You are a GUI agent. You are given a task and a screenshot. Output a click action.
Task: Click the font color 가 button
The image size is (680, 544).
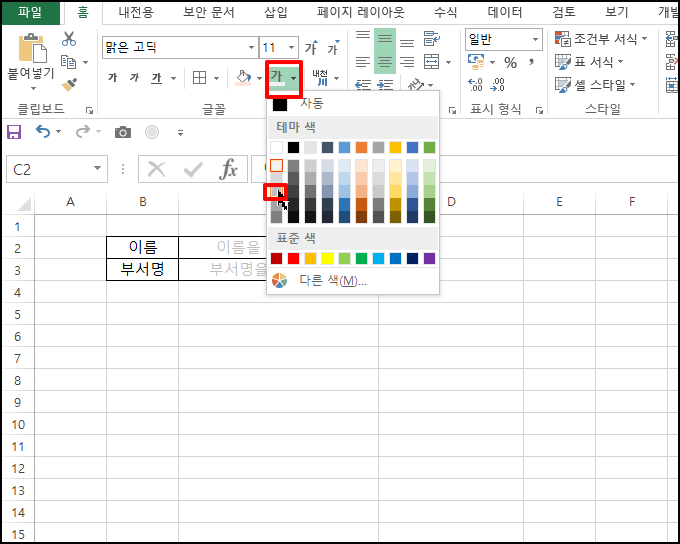[278, 78]
